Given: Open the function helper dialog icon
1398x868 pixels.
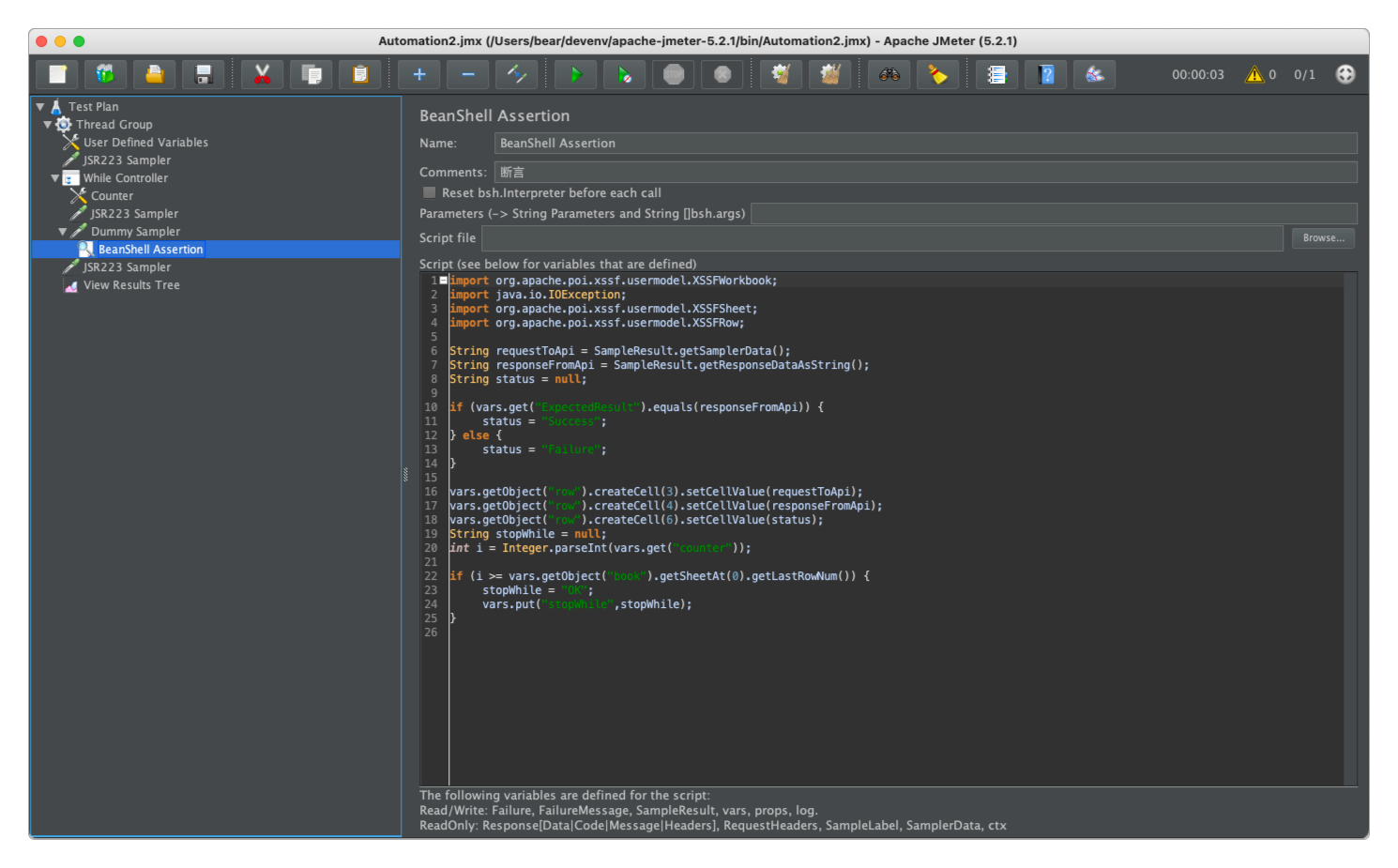Looking at the screenshot, I should [x=997, y=74].
